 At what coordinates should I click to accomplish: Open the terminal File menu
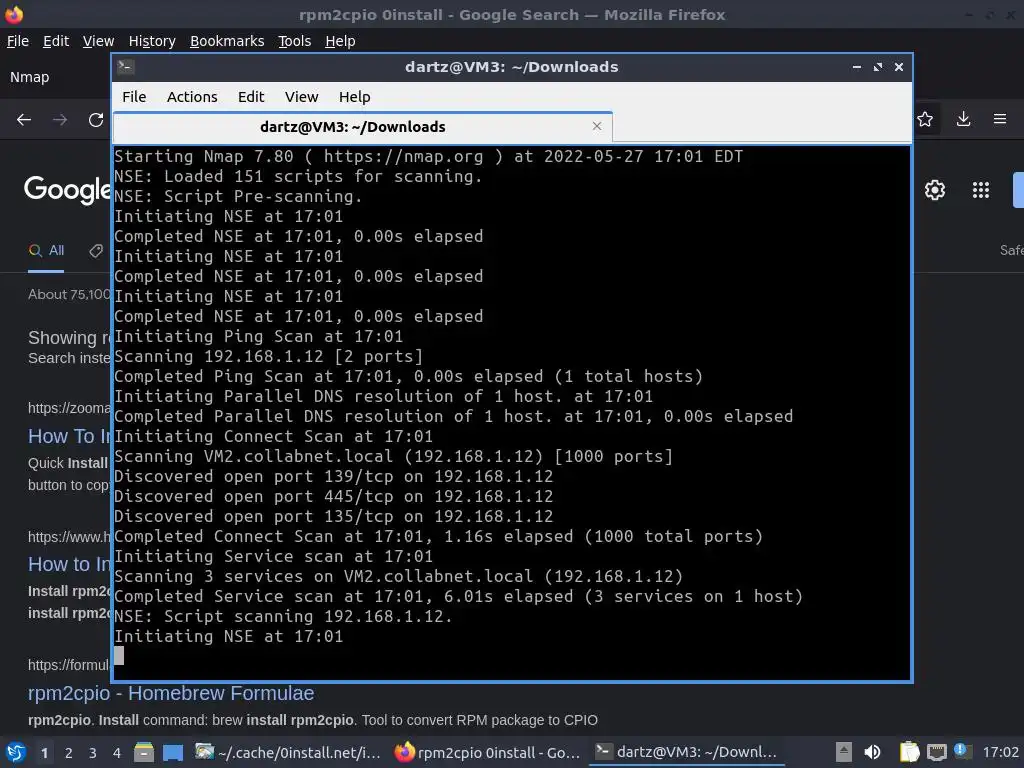pos(134,97)
